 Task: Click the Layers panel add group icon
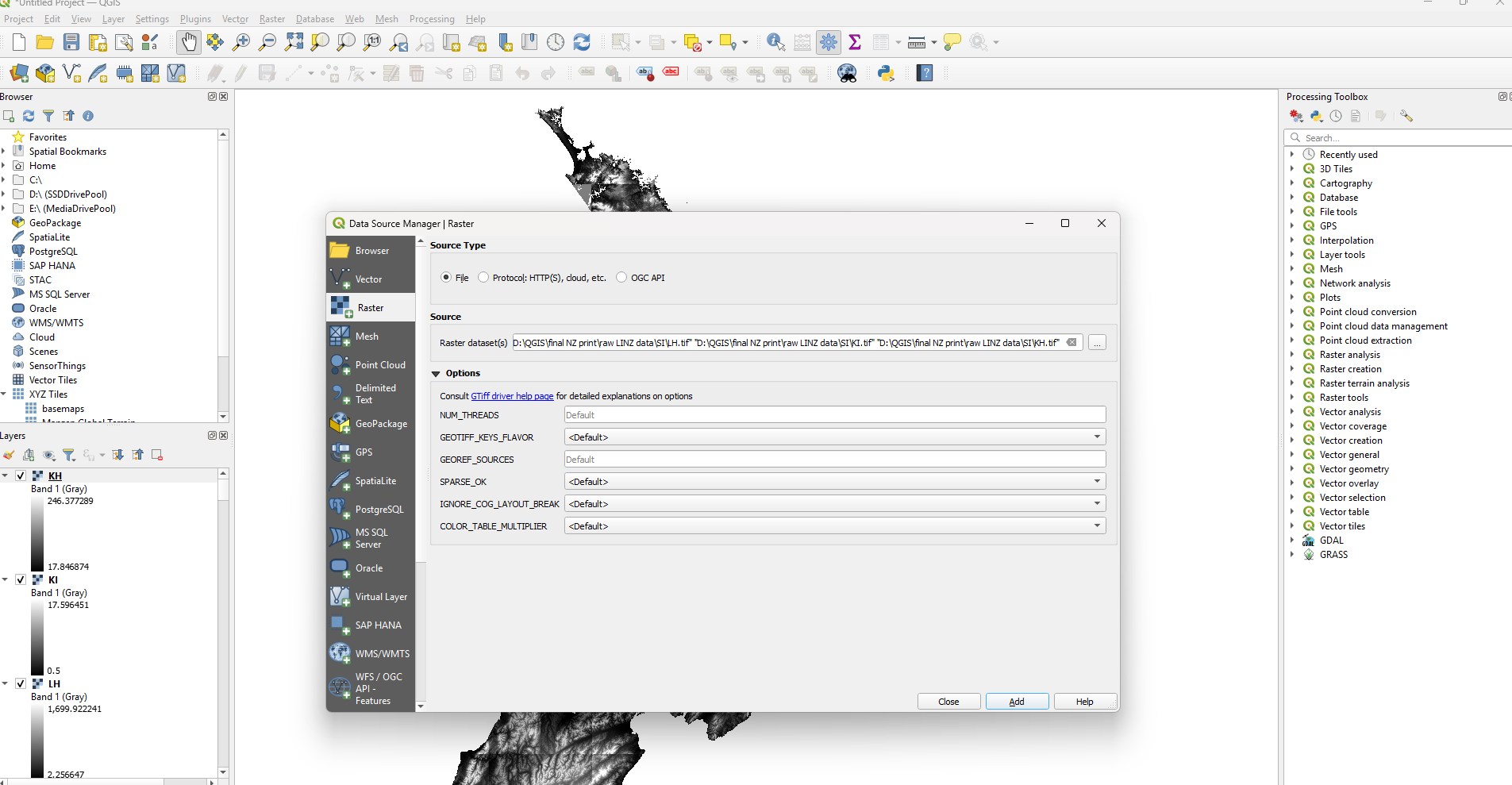pos(29,455)
